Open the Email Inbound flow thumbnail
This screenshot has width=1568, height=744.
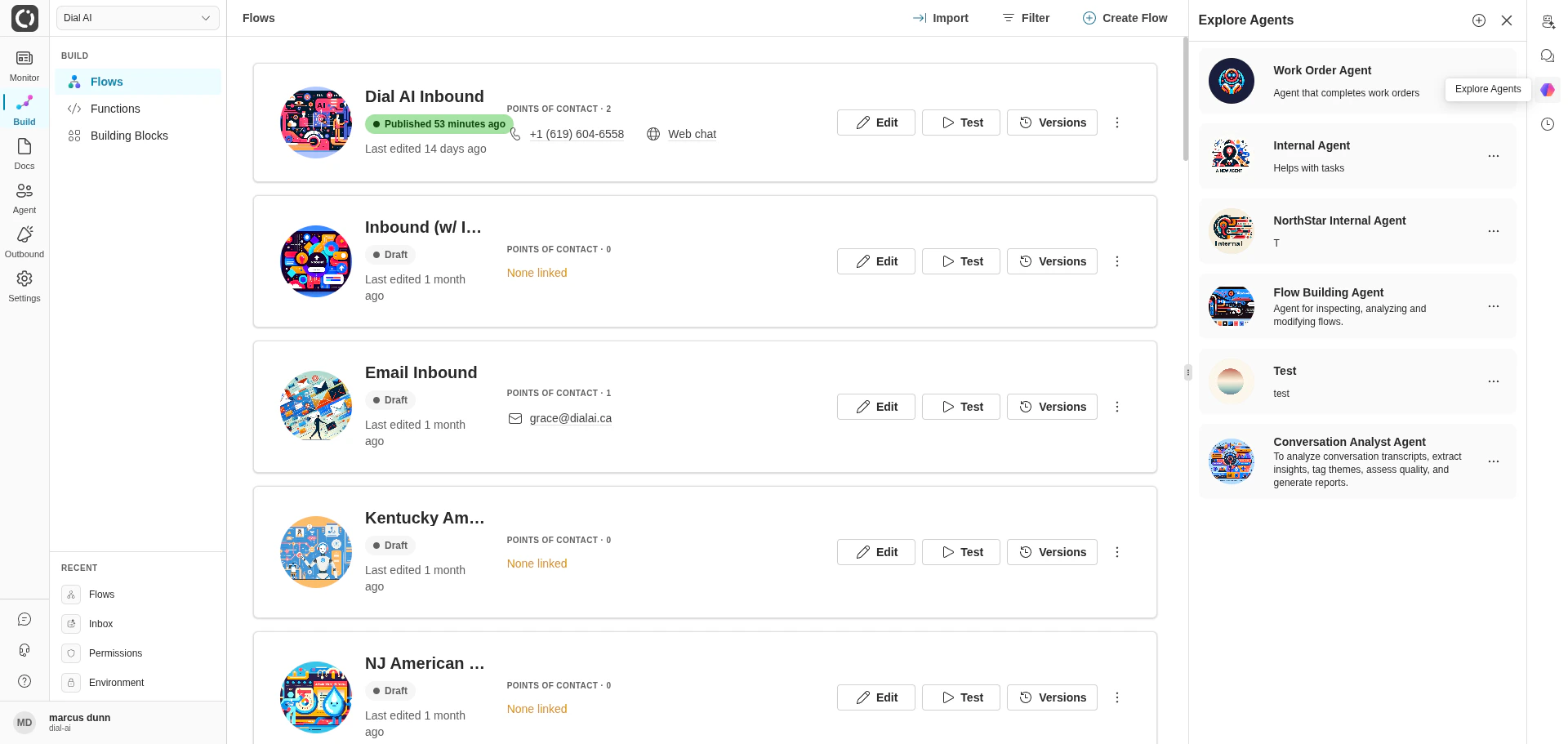316,407
